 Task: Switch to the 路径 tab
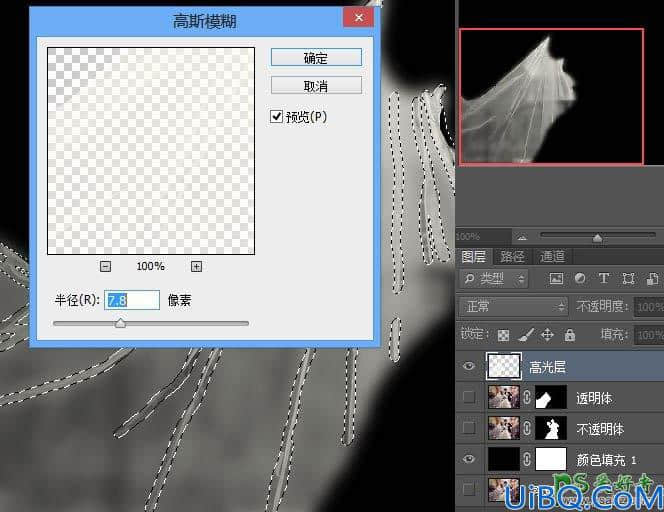pyautogui.click(x=512, y=257)
